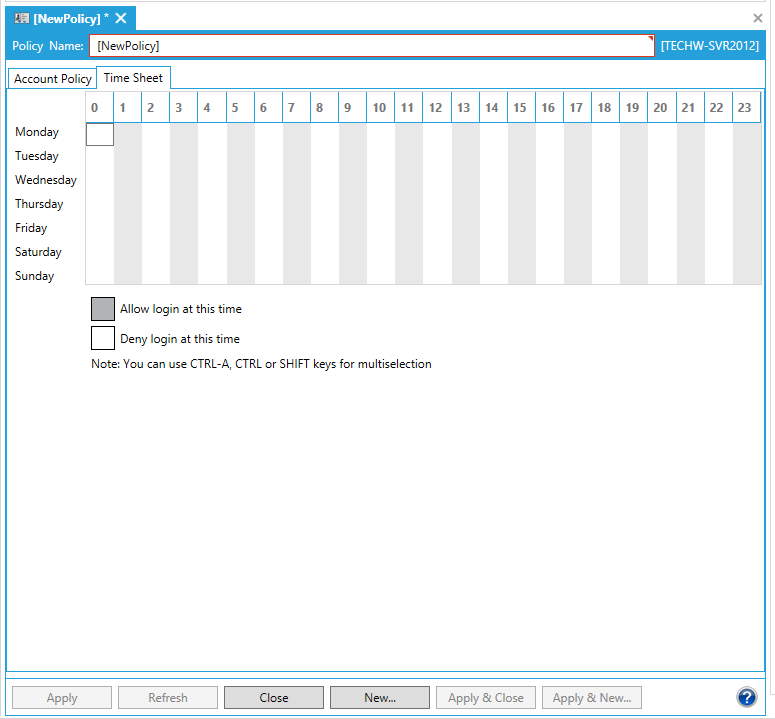The width and height of the screenshot is (775, 719).
Task: Select the hour 12 column header
Action: click(436, 108)
